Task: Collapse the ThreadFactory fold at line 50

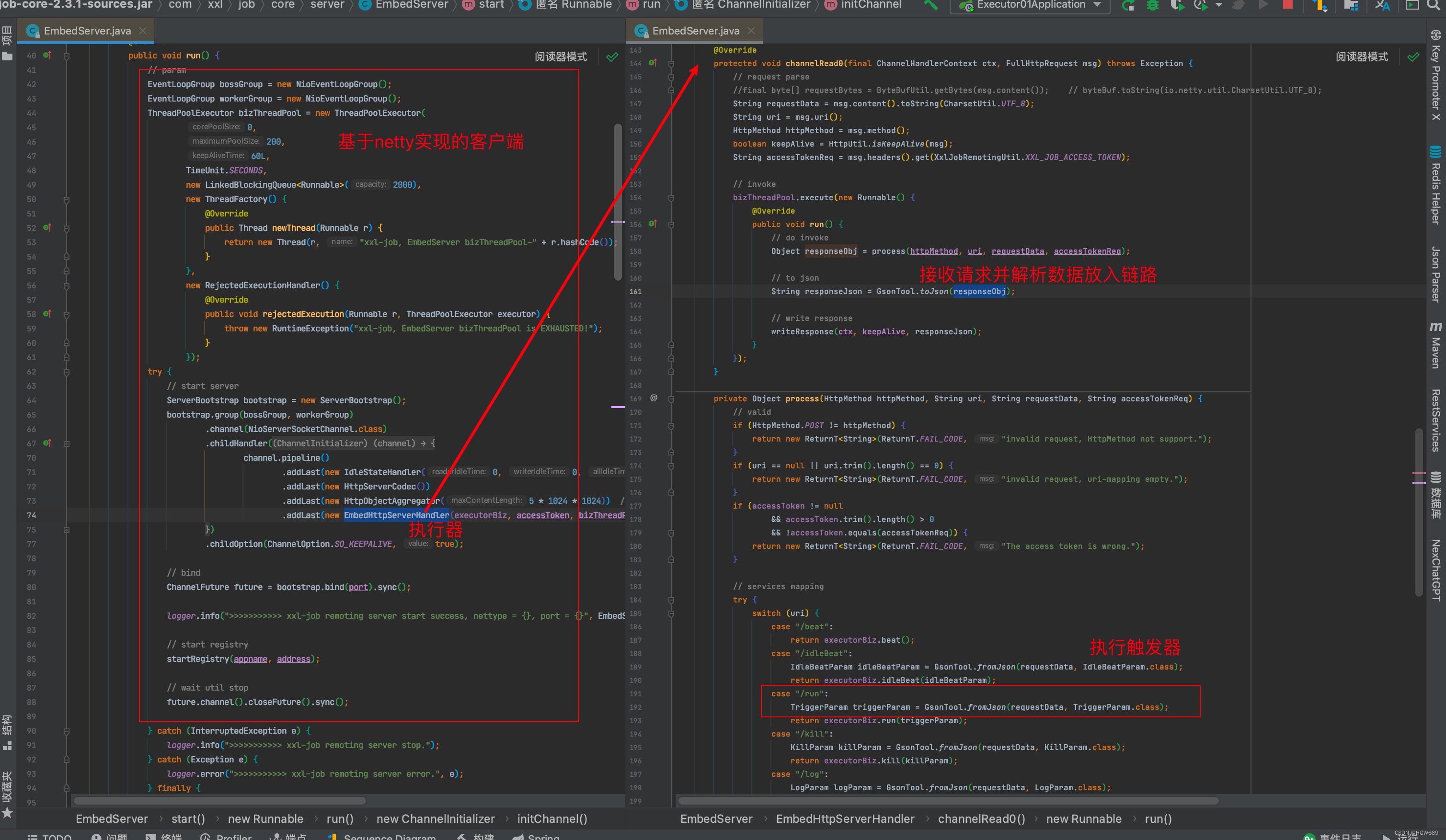Action: (67, 200)
